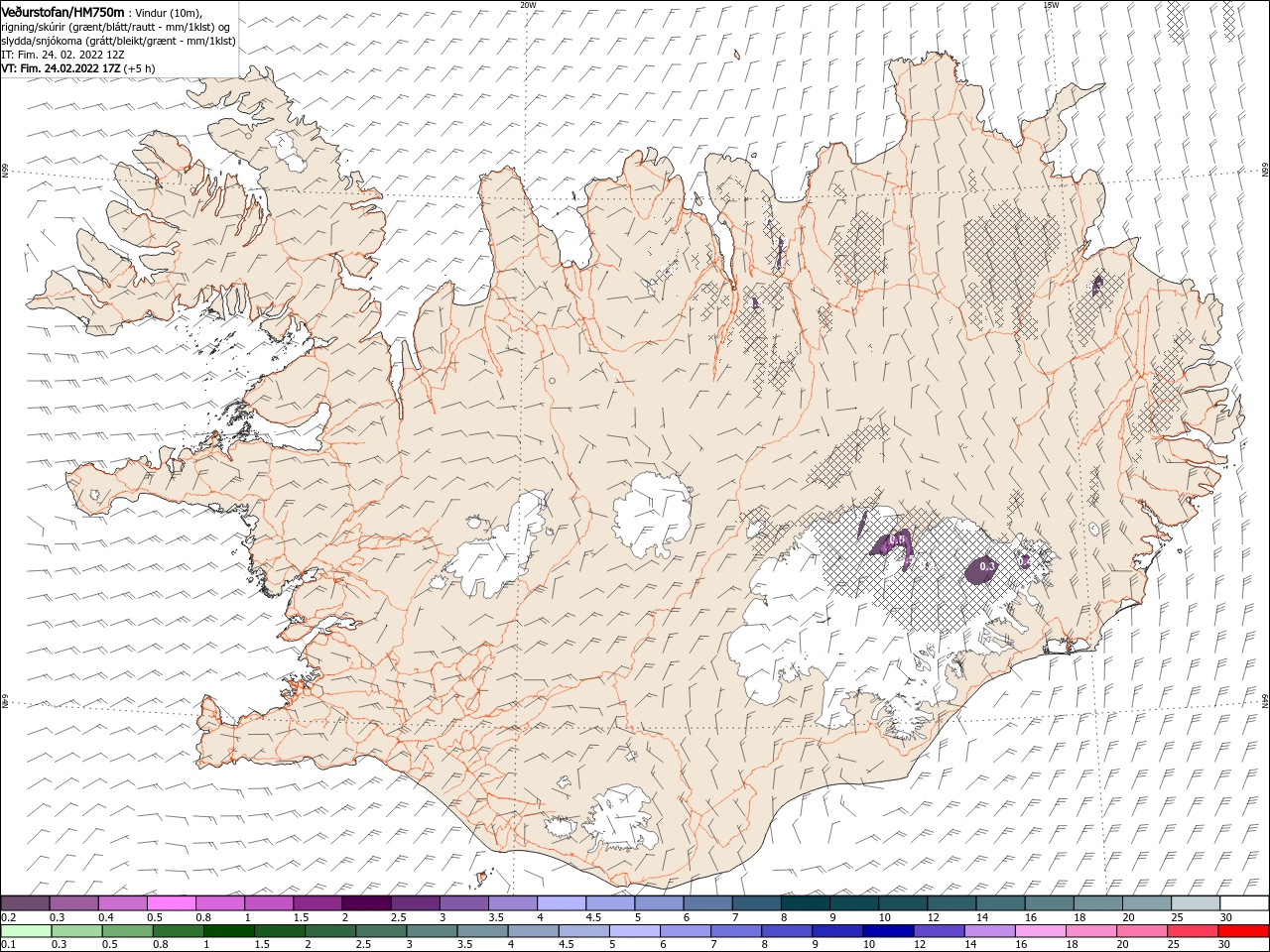The width and height of the screenshot is (1270, 952).
Task: Pick the medium blue 7–8 rain legend swatch
Action: point(735,931)
